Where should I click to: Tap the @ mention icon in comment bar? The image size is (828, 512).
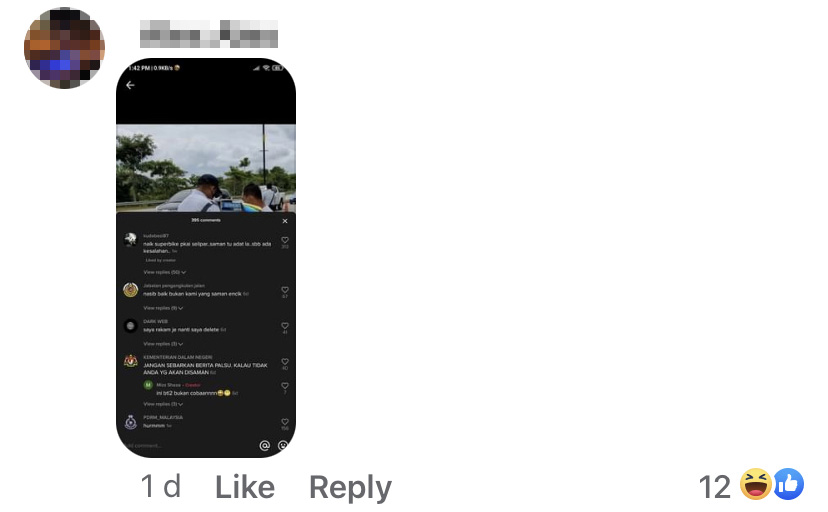pyautogui.click(x=265, y=445)
